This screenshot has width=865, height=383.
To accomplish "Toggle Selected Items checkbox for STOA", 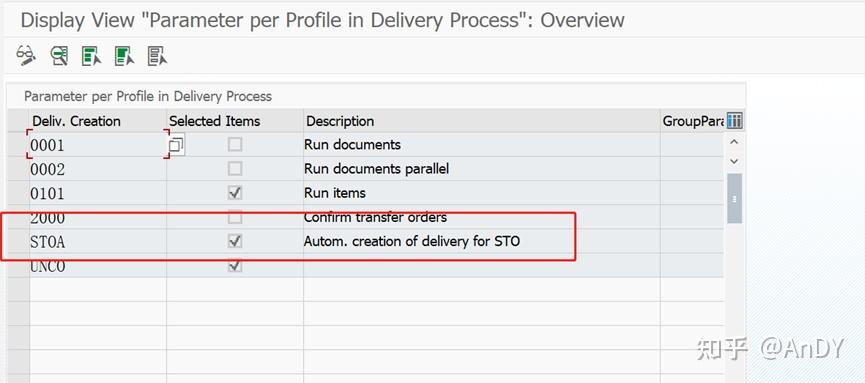I will pyautogui.click(x=235, y=241).
